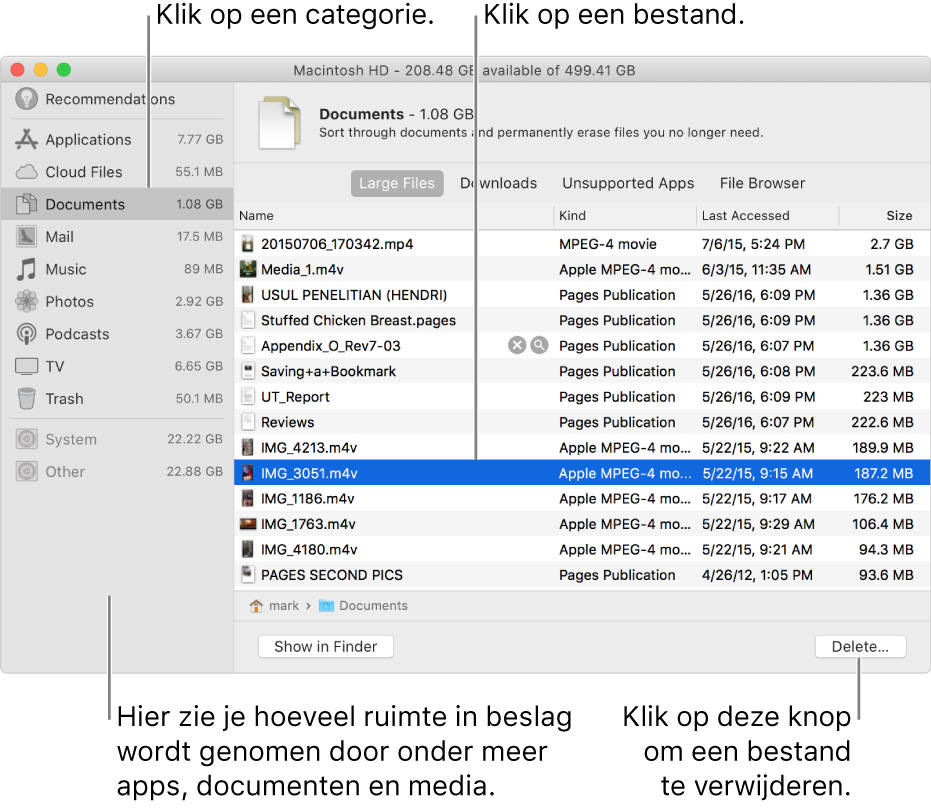Switch to the Downloads tab
This screenshot has width=931, height=809.
click(x=498, y=183)
